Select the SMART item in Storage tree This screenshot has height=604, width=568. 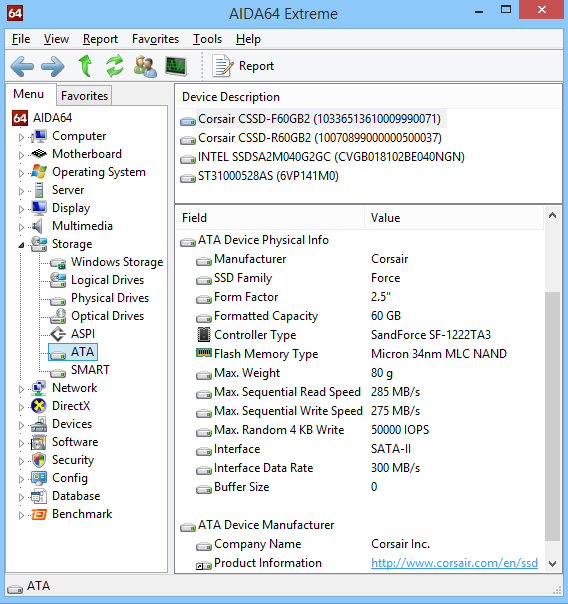coord(90,370)
